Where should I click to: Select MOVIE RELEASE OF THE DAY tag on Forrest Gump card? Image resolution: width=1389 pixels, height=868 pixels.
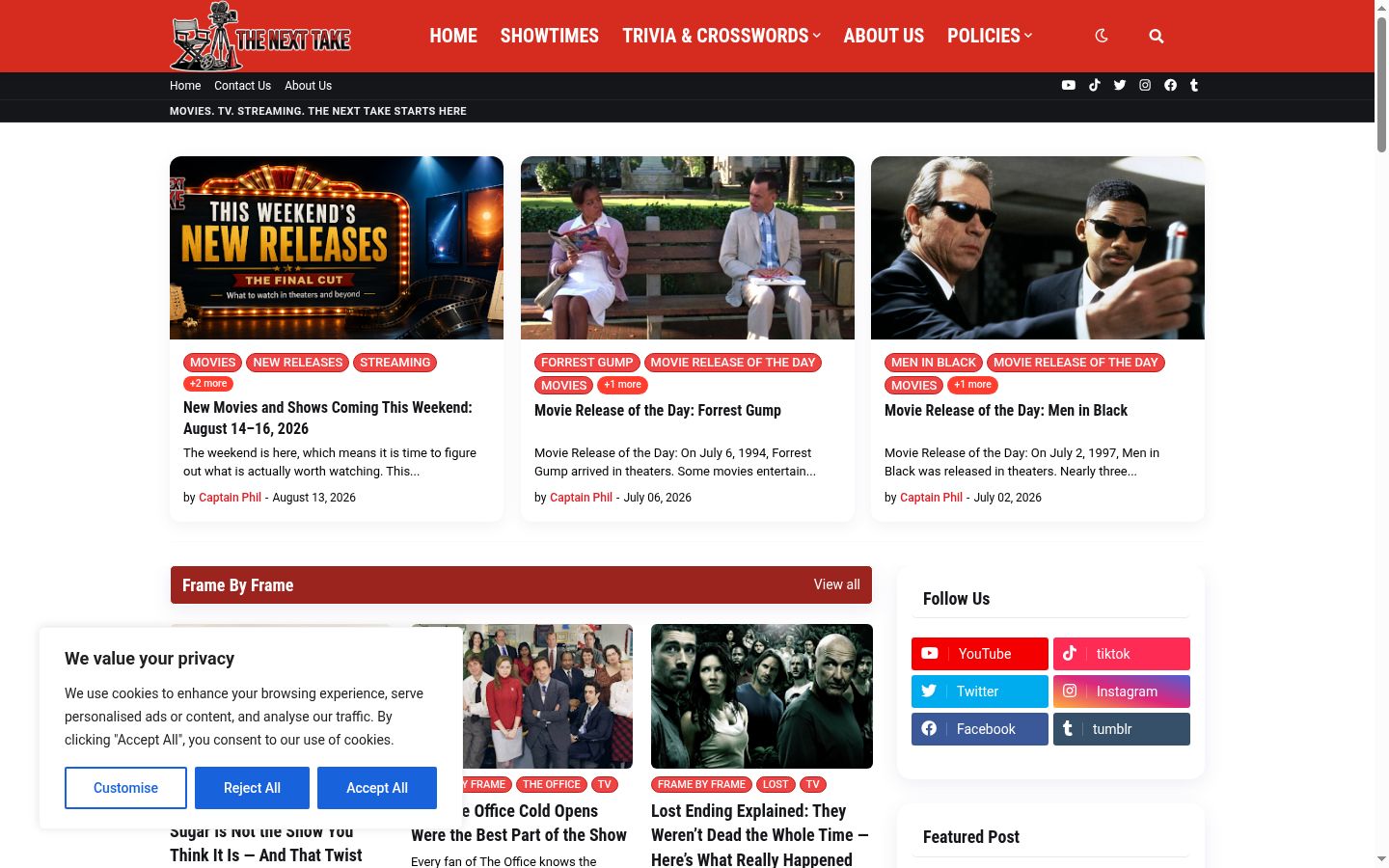(x=733, y=363)
